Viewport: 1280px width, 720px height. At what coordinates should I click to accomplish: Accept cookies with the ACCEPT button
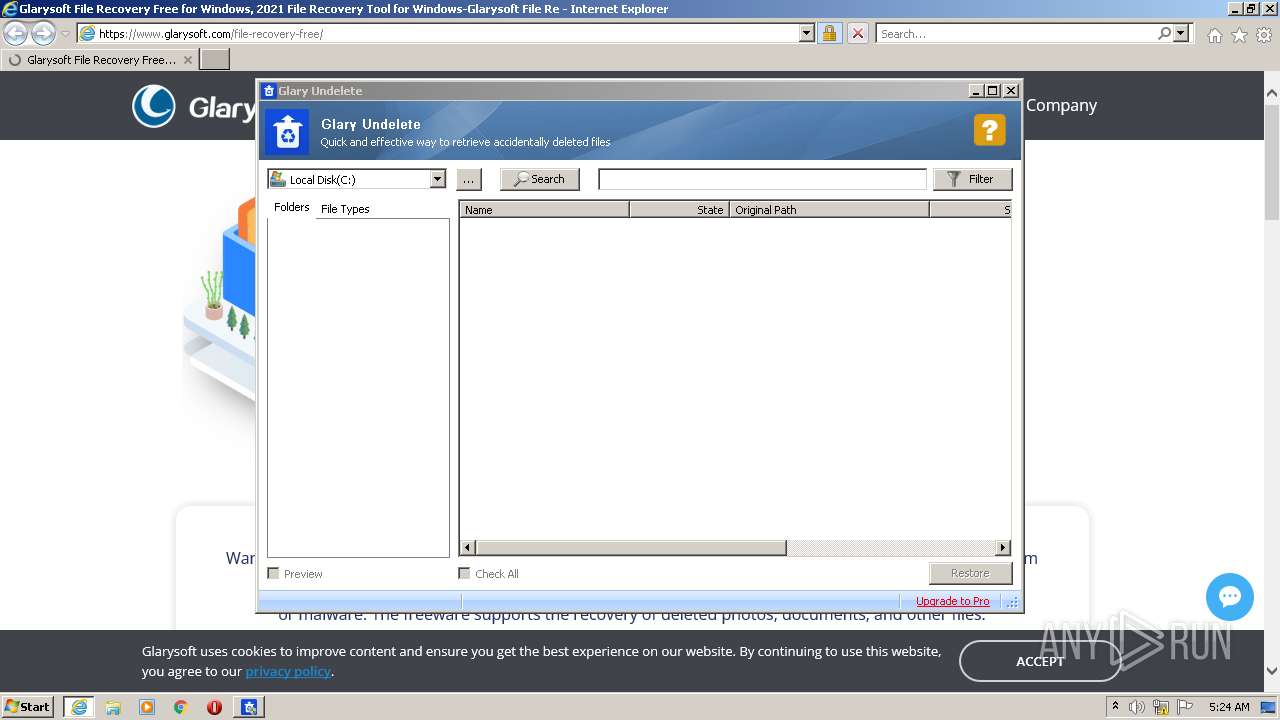[x=1040, y=661]
